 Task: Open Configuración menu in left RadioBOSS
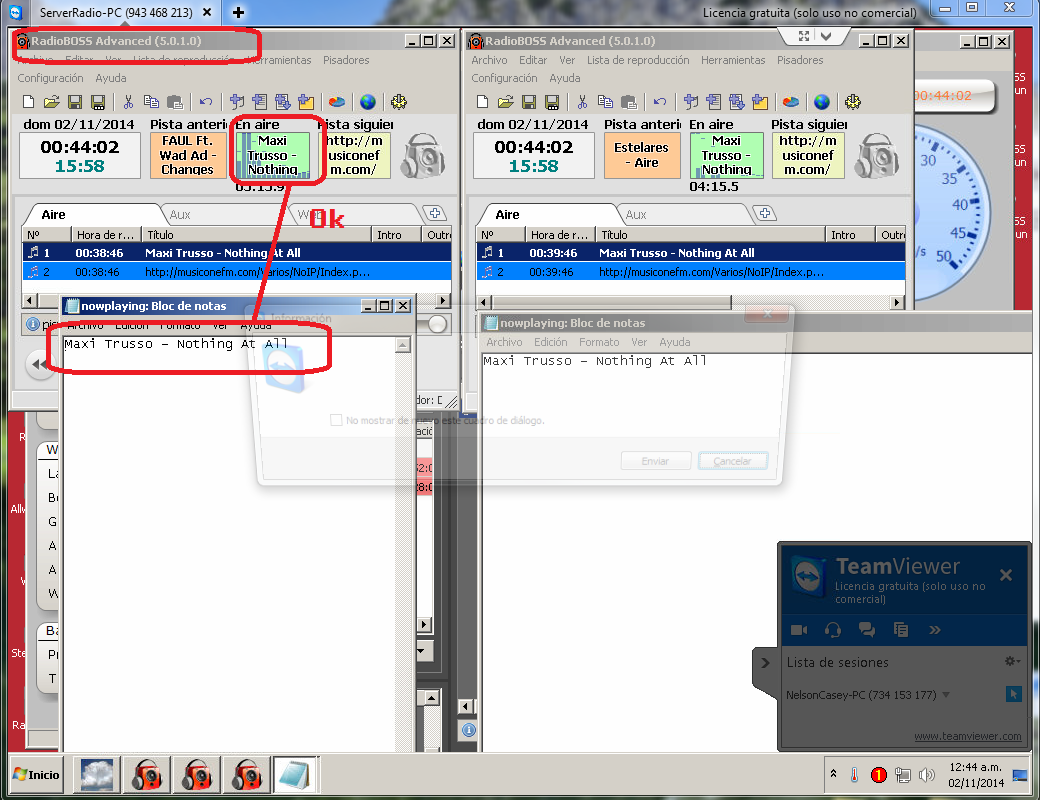50,78
